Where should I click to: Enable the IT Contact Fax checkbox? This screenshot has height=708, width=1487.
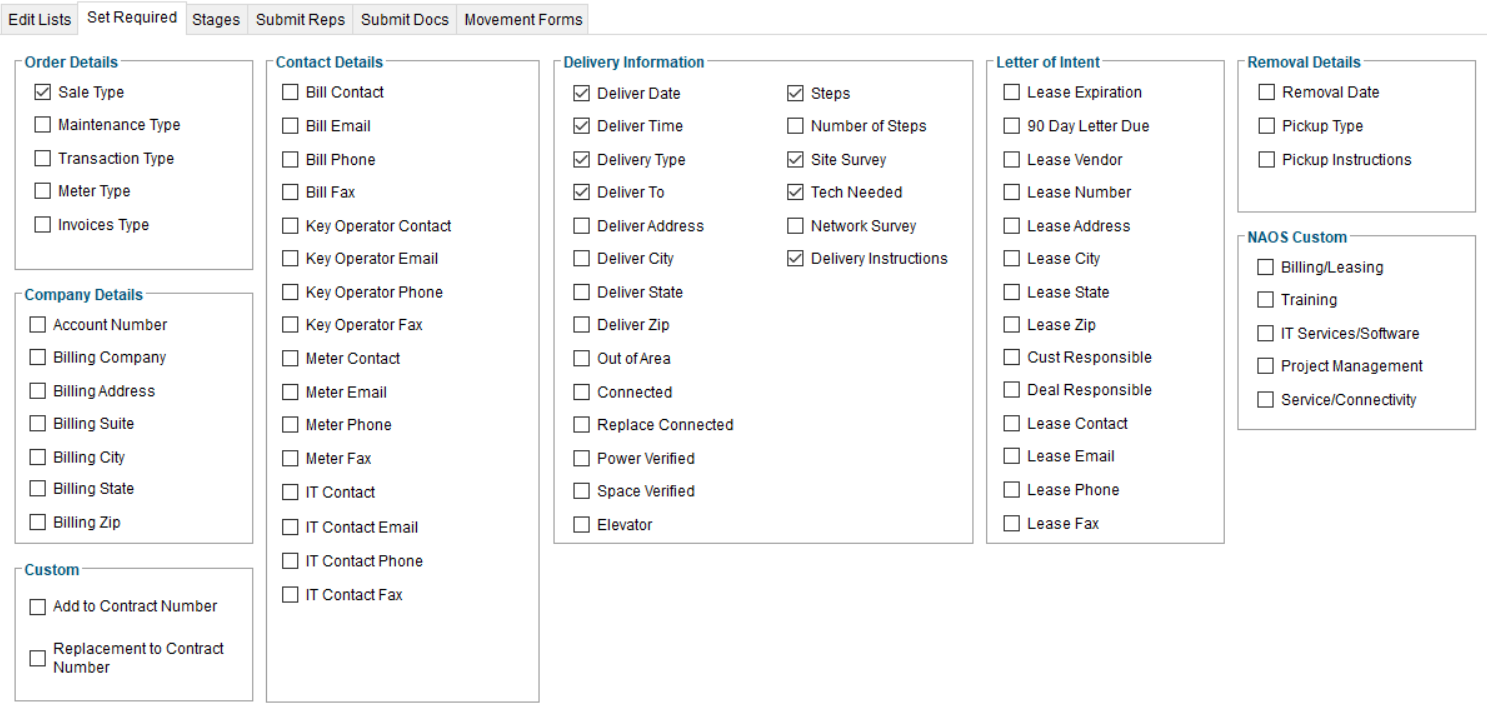290,595
